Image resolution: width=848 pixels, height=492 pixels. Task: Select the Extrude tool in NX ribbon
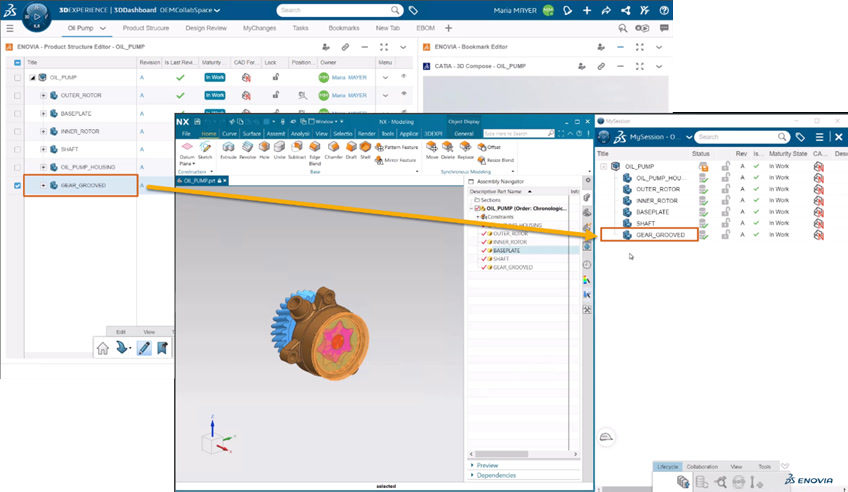coord(228,150)
